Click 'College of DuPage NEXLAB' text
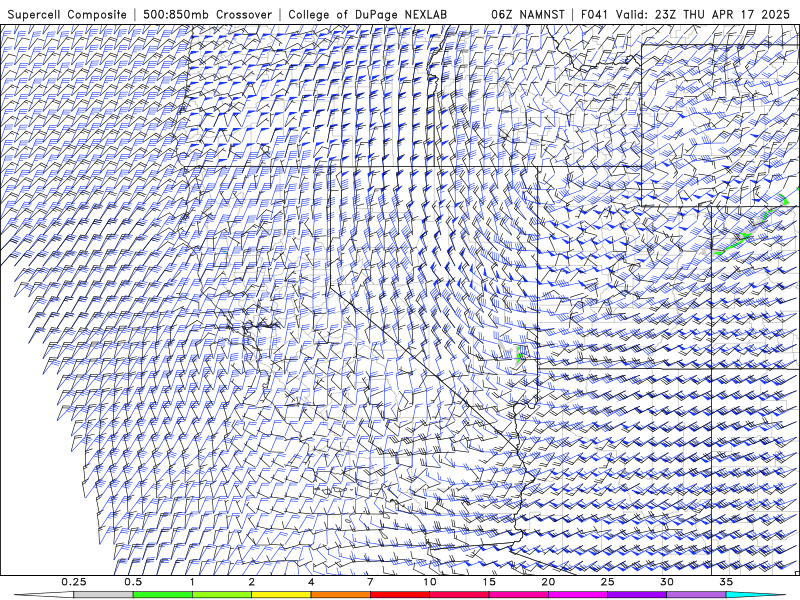 367,15
